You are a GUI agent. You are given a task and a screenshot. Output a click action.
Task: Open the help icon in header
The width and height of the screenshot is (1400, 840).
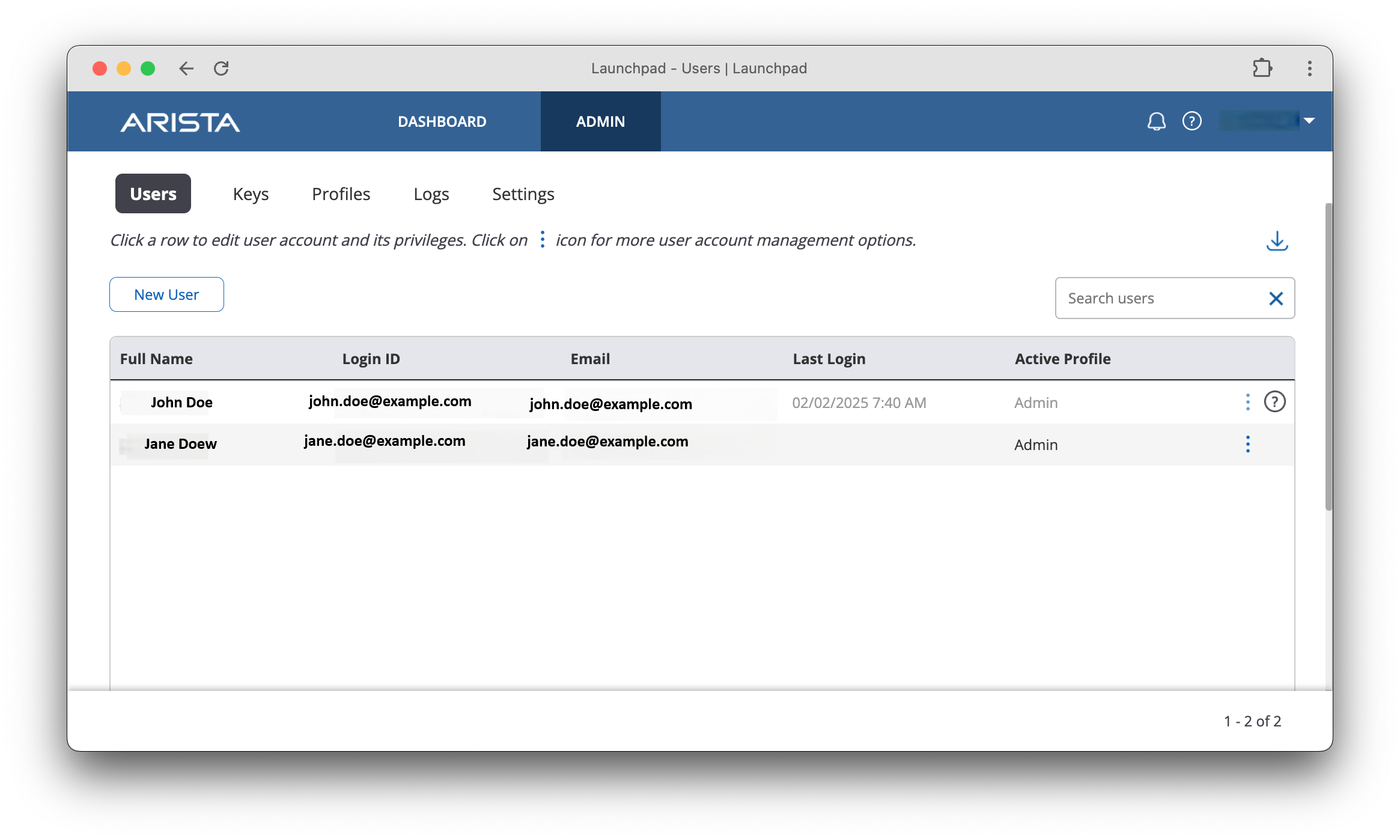coord(1192,121)
